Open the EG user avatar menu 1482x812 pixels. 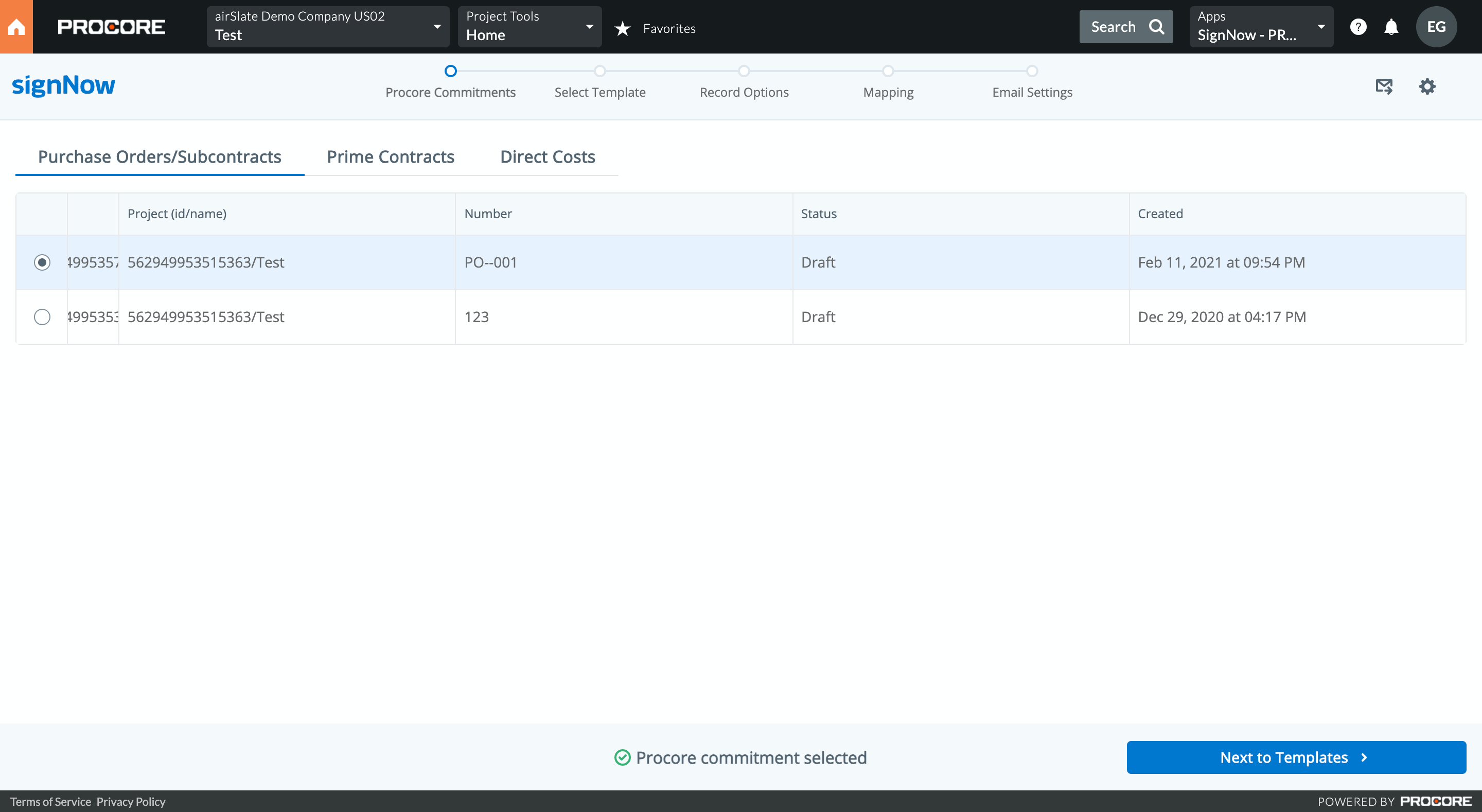pos(1436,26)
